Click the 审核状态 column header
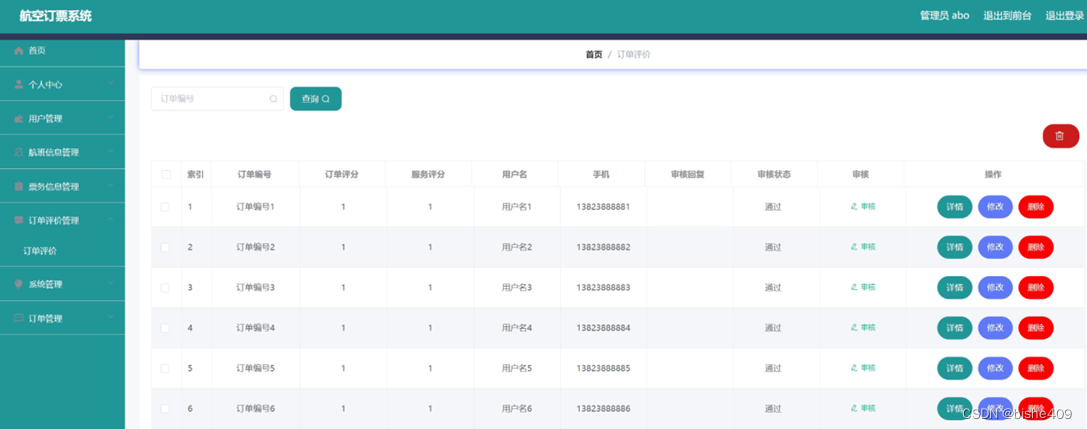 (x=774, y=175)
